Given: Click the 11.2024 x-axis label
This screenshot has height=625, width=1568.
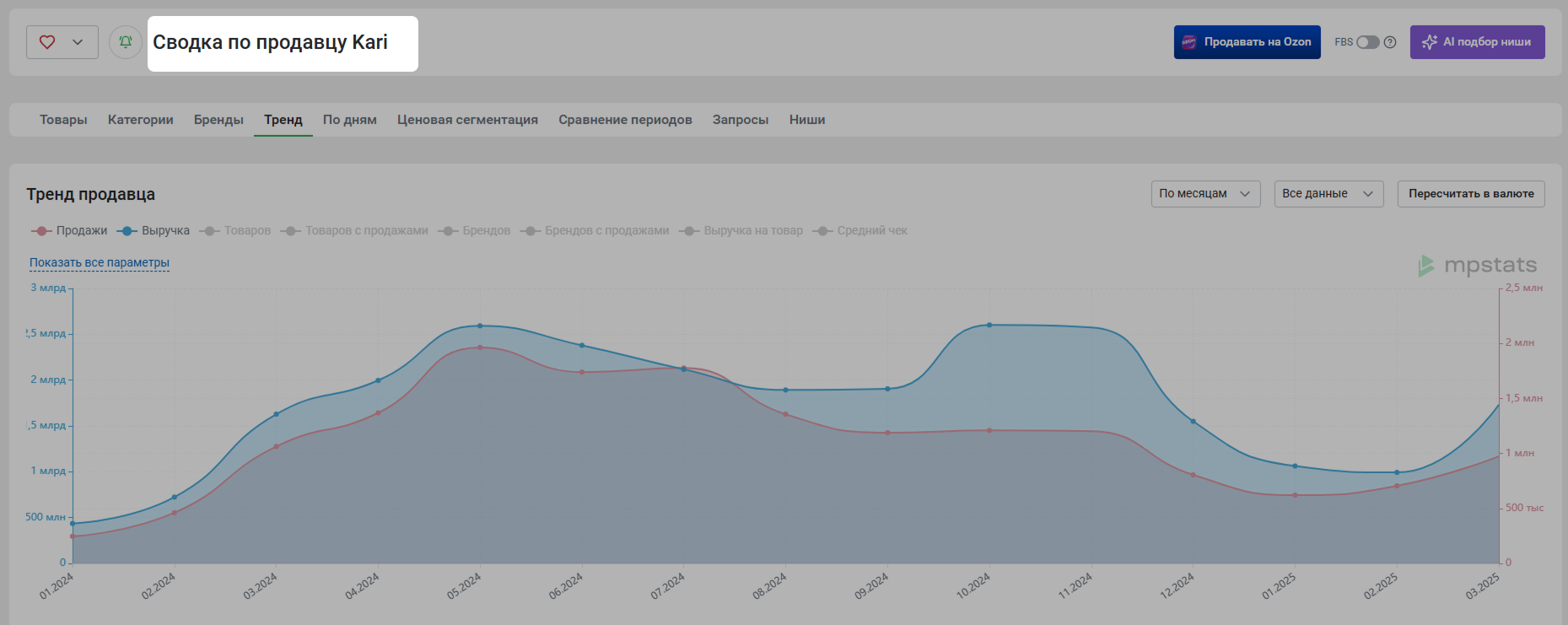Looking at the screenshot, I should (1075, 586).
